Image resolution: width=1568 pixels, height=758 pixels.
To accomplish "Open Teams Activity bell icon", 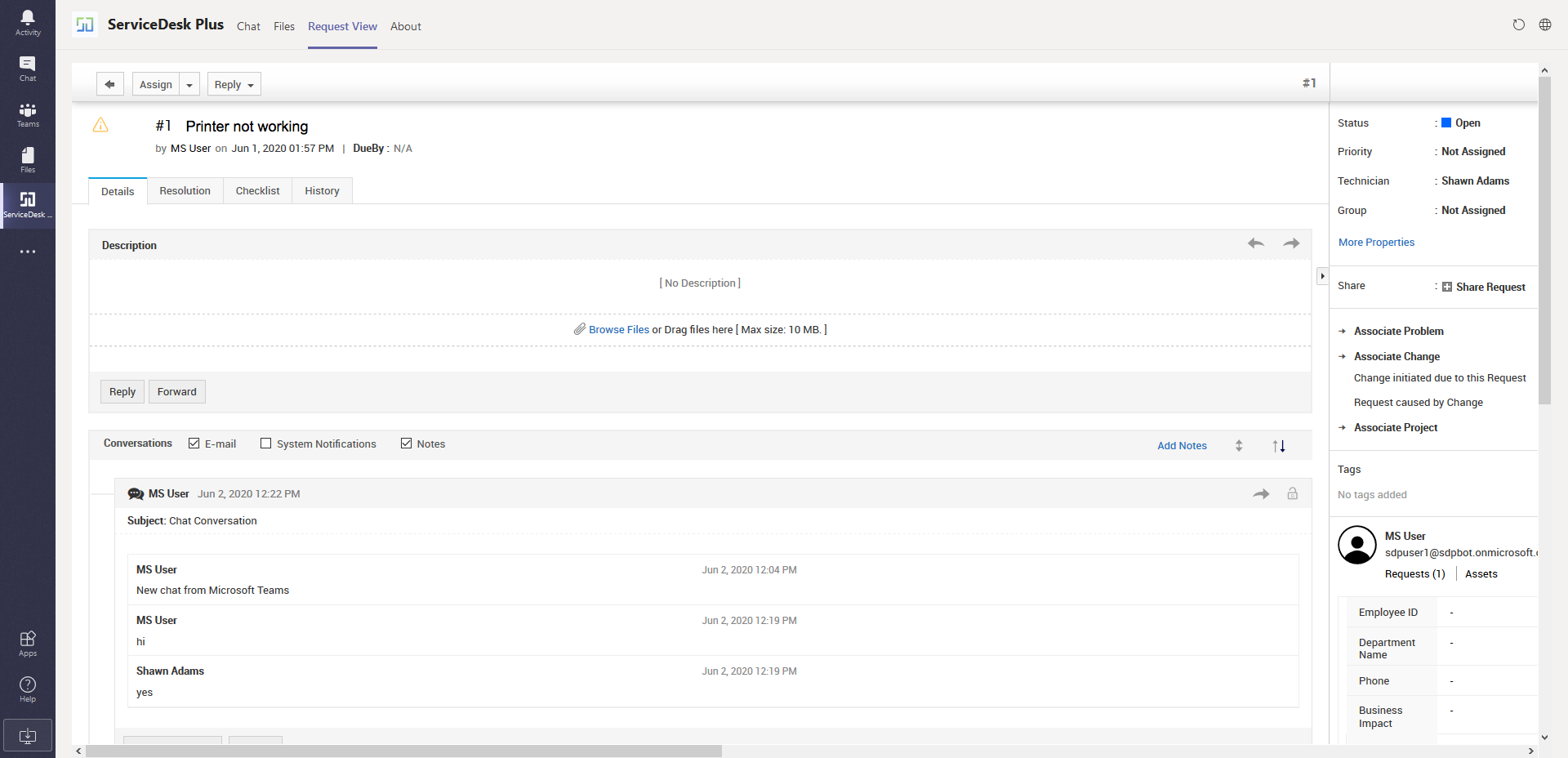I will (28, 22).
